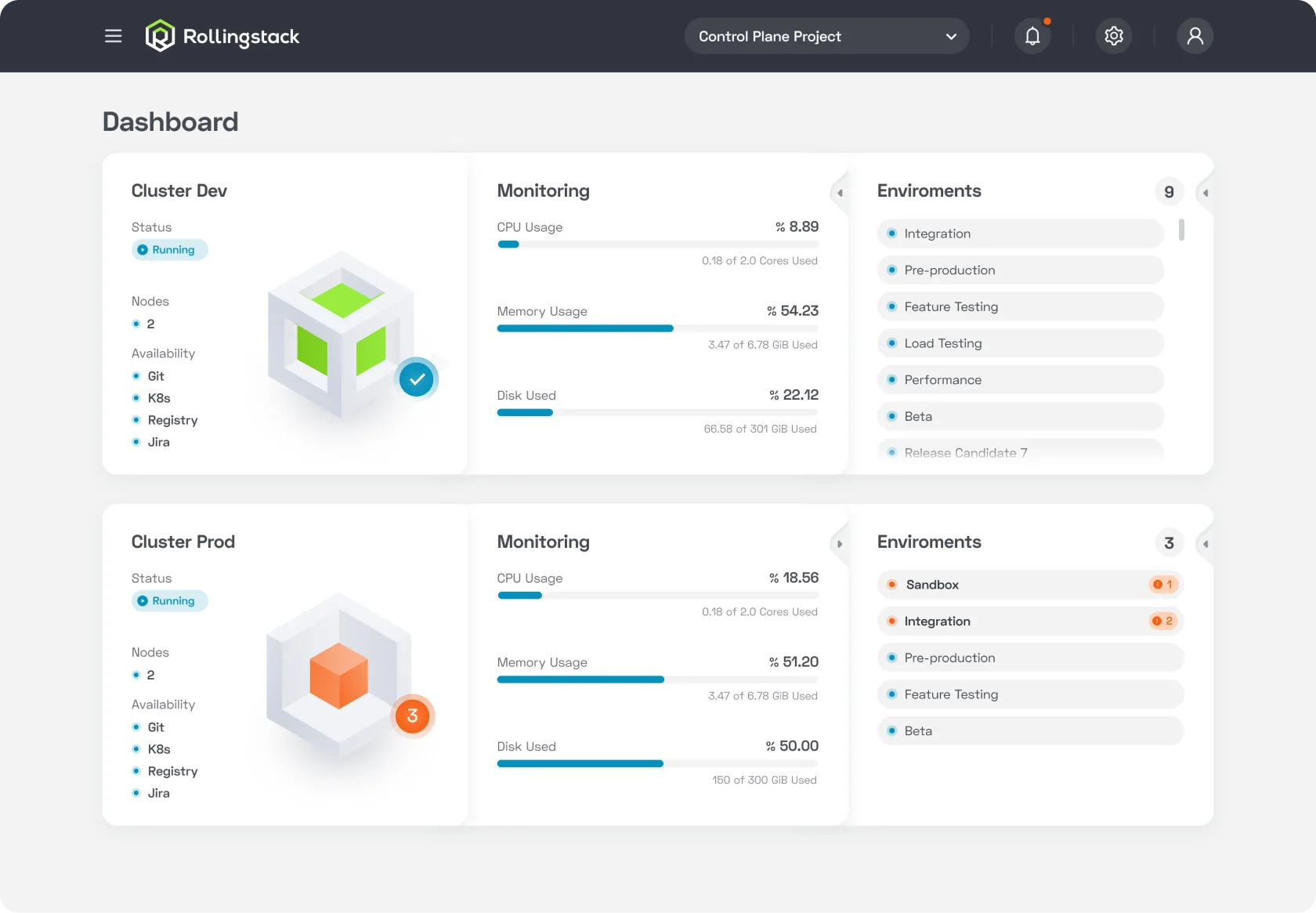Viewport: 1316px width, 913px height.
Task: Open settings gear
Action: [x=1114, y=36]
